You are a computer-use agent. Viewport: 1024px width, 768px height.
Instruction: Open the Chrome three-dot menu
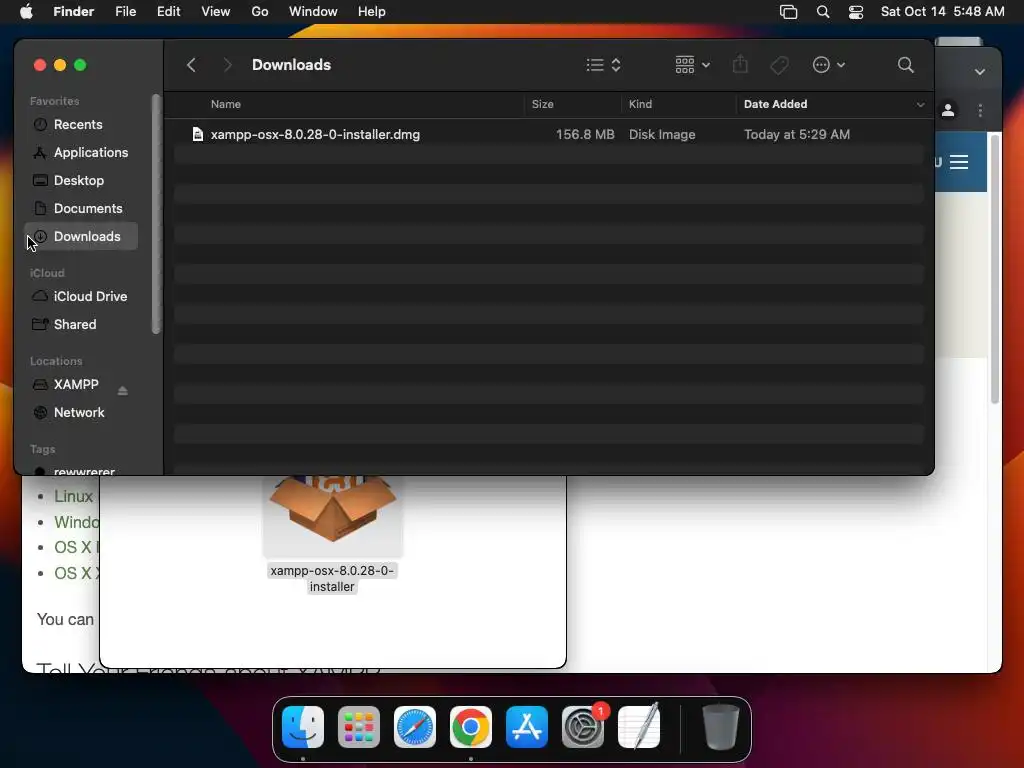coord(980,110)
